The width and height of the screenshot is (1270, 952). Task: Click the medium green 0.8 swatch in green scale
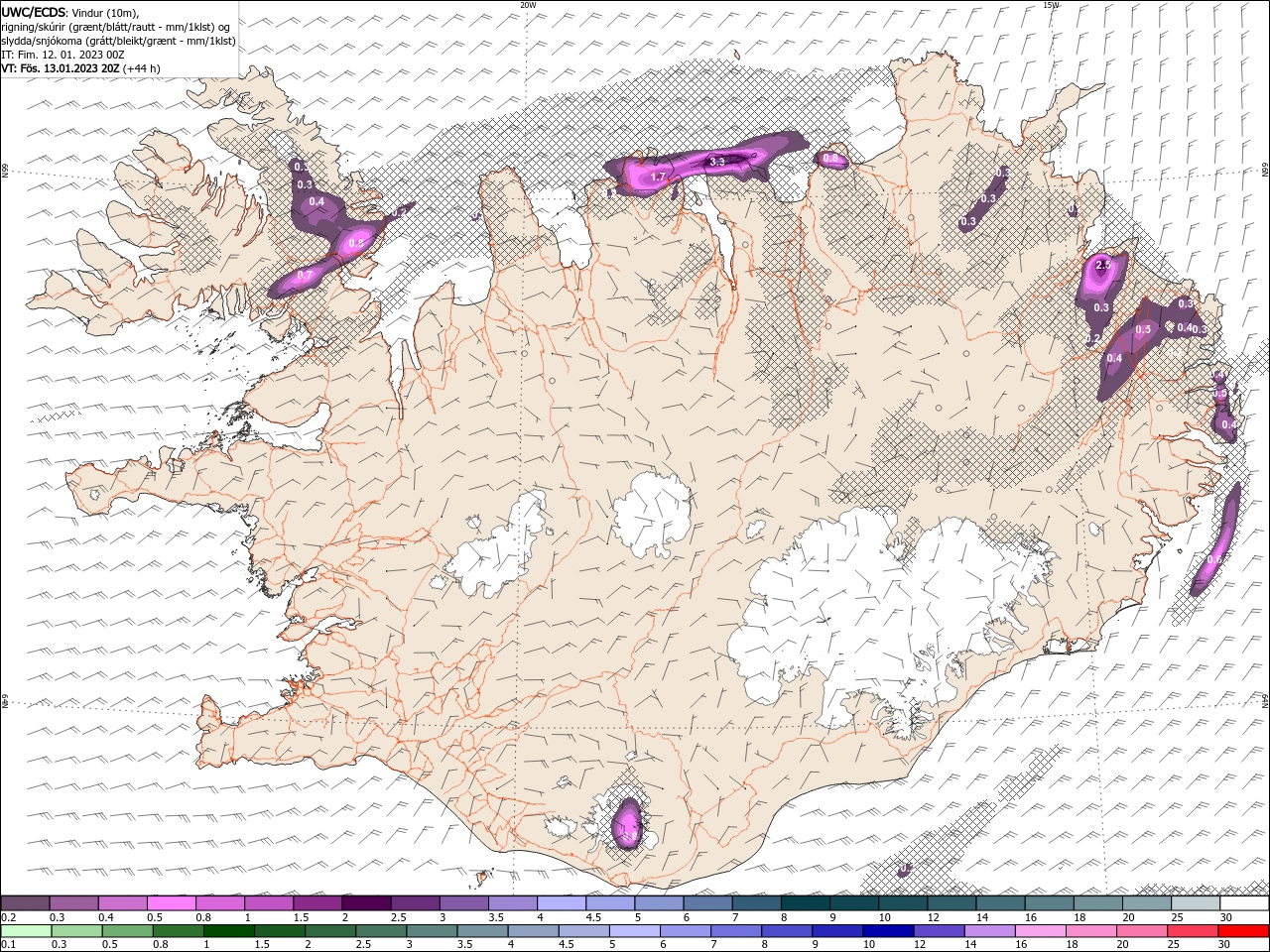(178, 931)
